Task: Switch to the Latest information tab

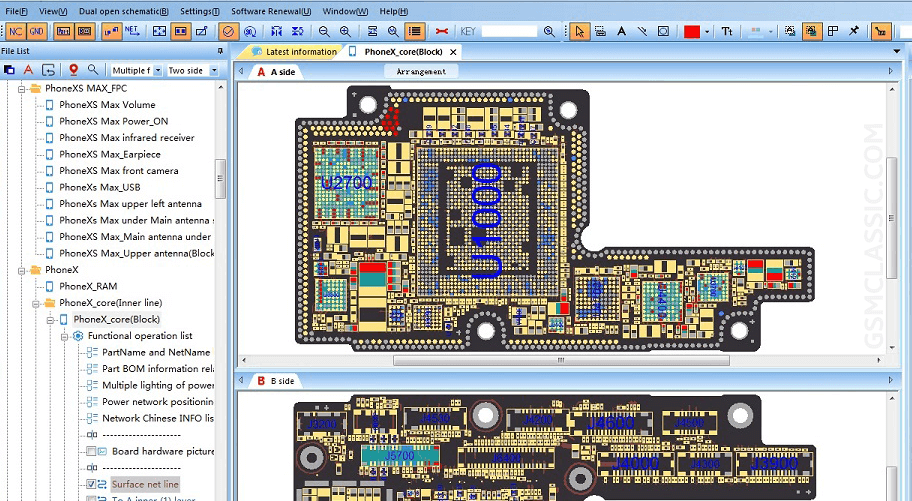Action: [294, 52]
